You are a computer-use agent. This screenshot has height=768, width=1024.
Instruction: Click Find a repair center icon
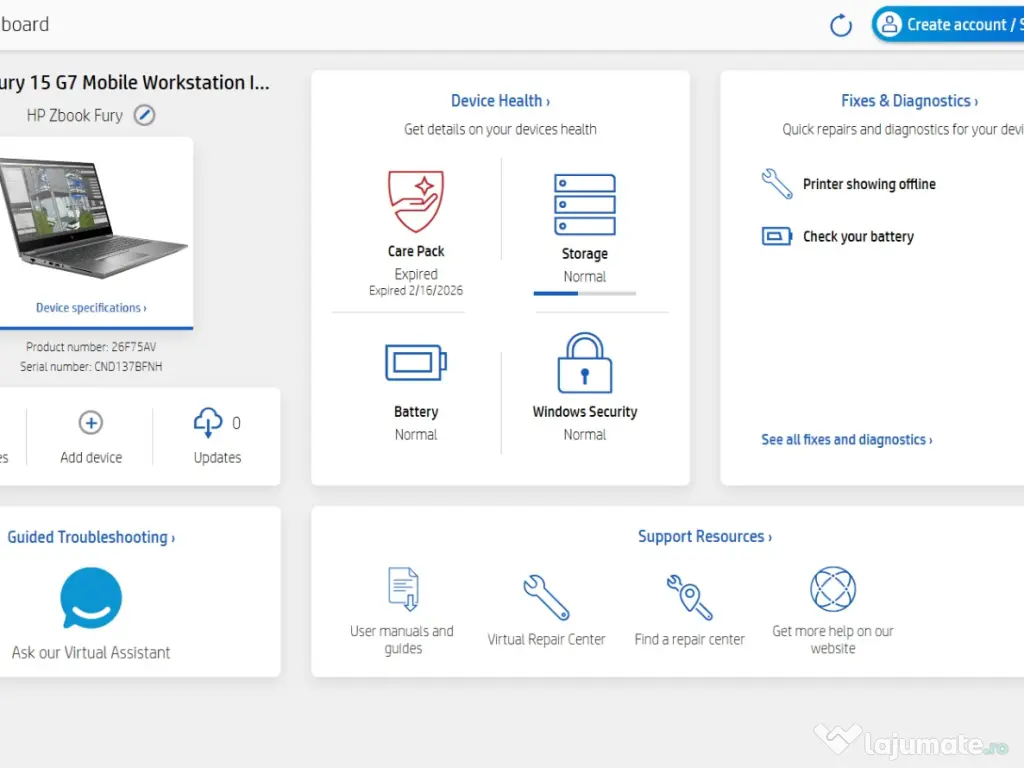click(689, 597)
